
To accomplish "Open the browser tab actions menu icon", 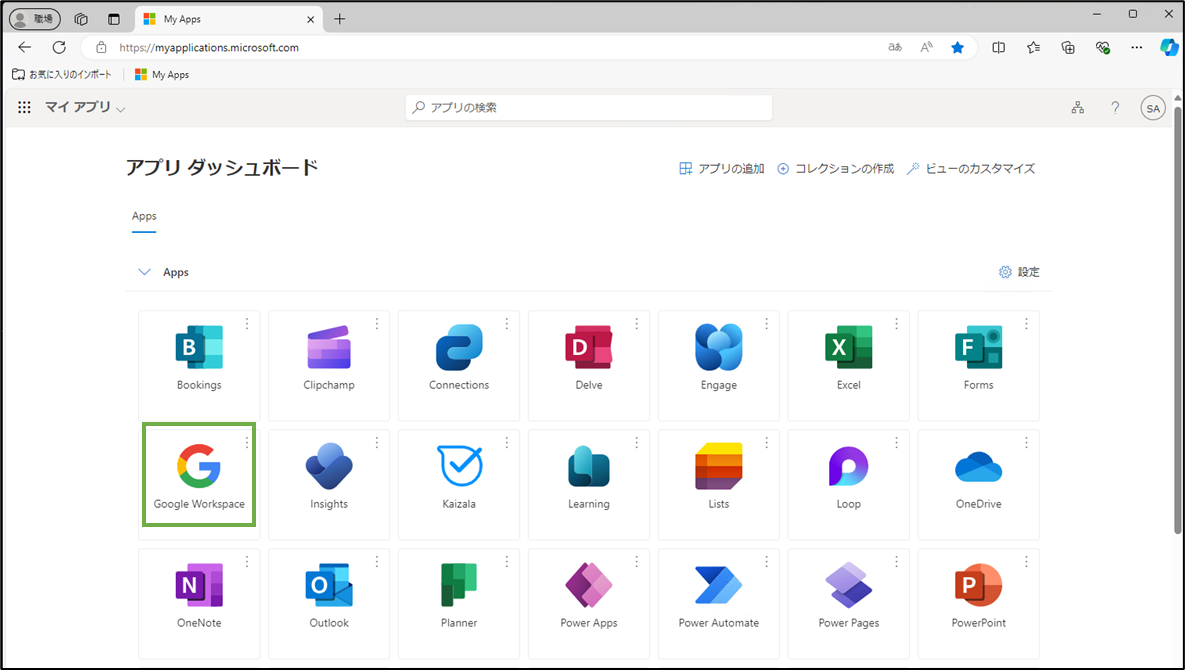I will (x=114, y=20).
